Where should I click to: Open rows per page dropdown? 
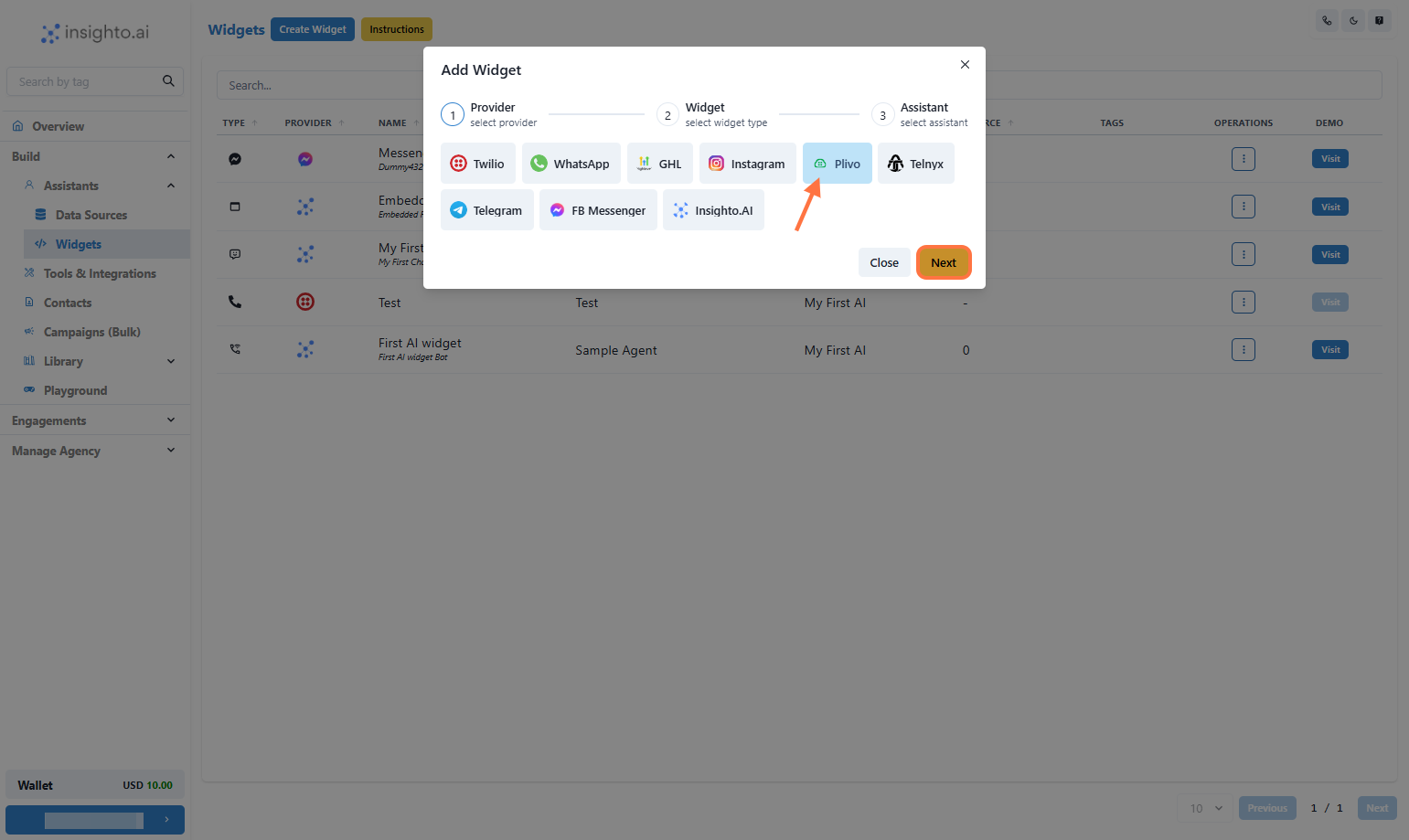coord(1206,808)
